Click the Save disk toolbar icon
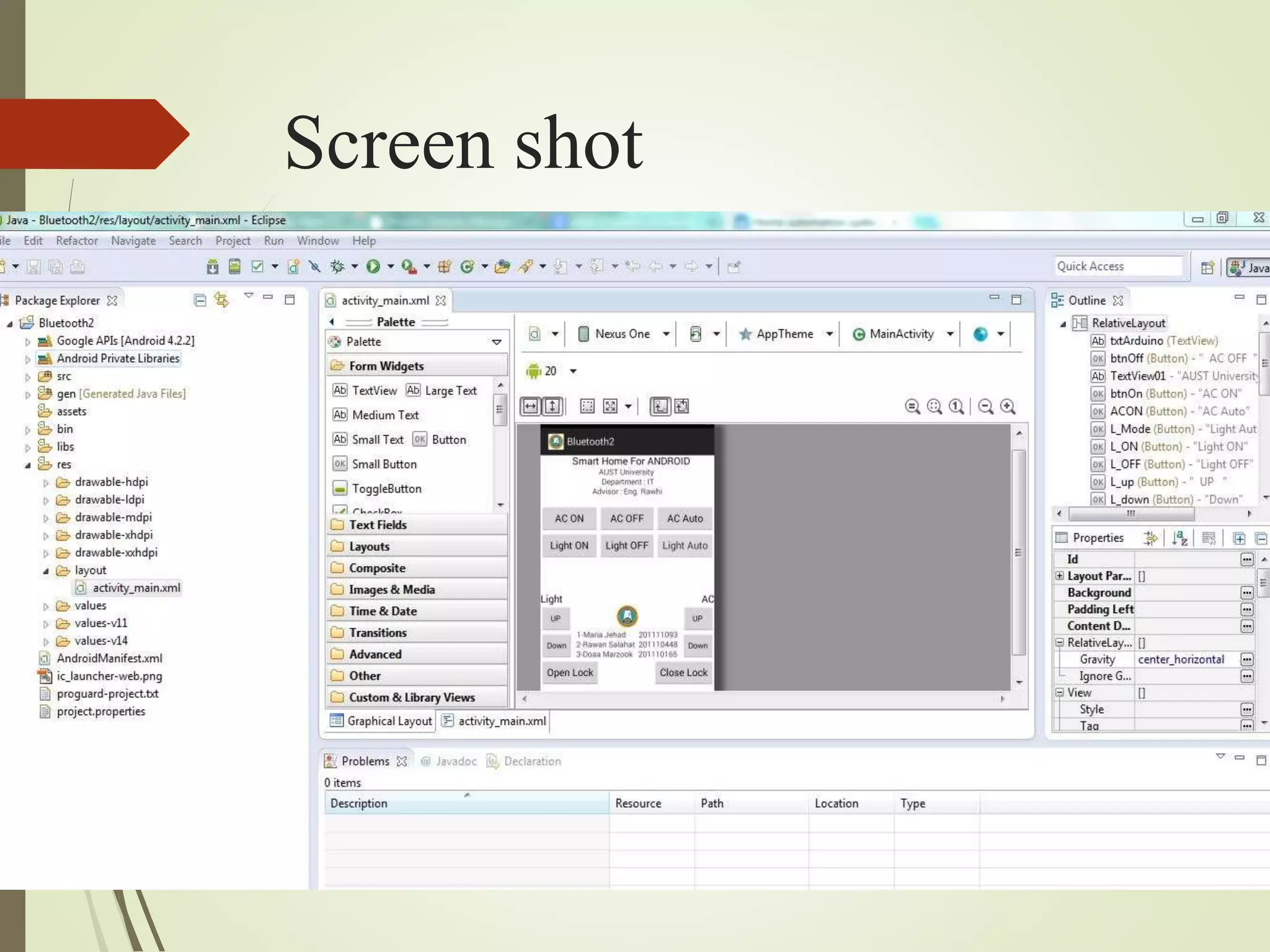The width and height of the screenshot is (1270, 952). [x=33, y=267]
